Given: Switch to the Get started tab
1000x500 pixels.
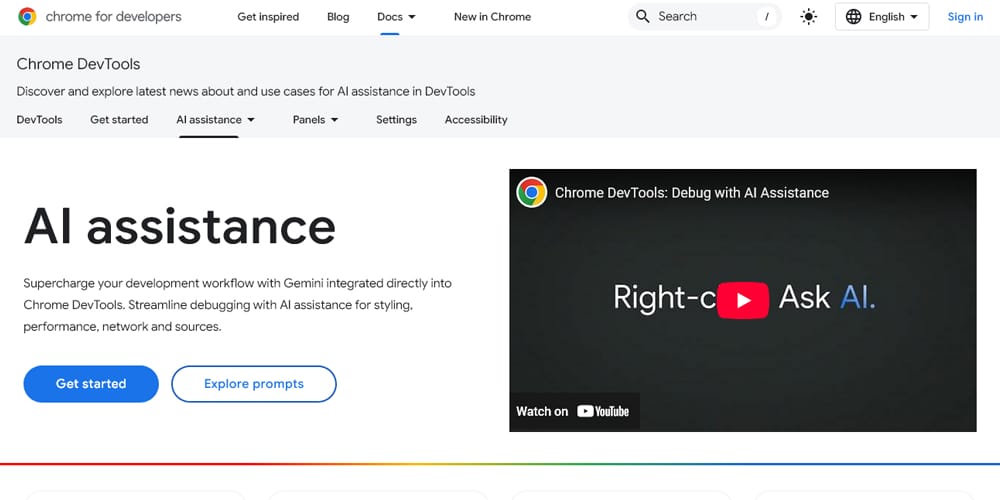Looking at the screenshot, I should click(119, 119).
